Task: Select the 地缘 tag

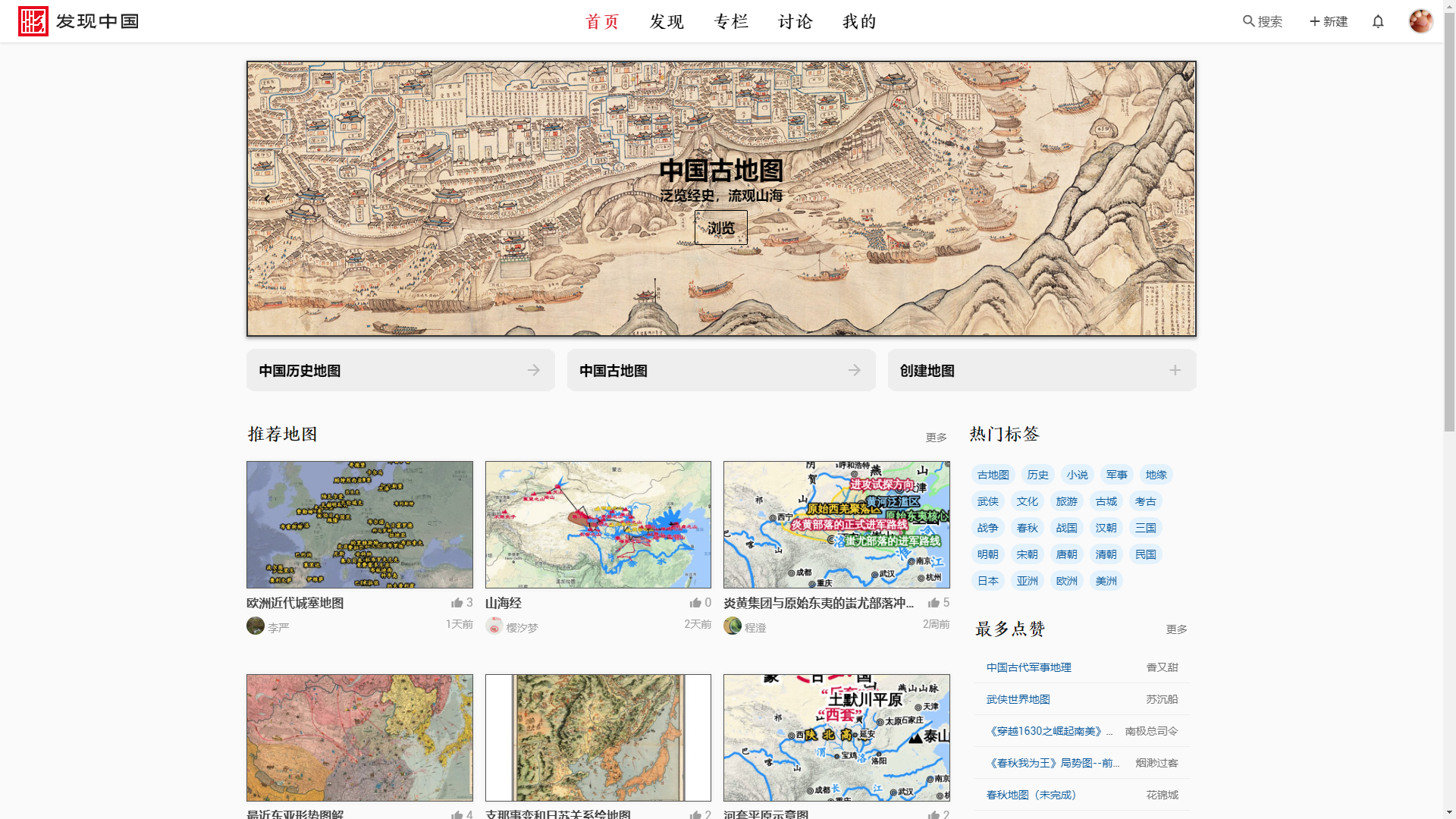Action: 1156,475
